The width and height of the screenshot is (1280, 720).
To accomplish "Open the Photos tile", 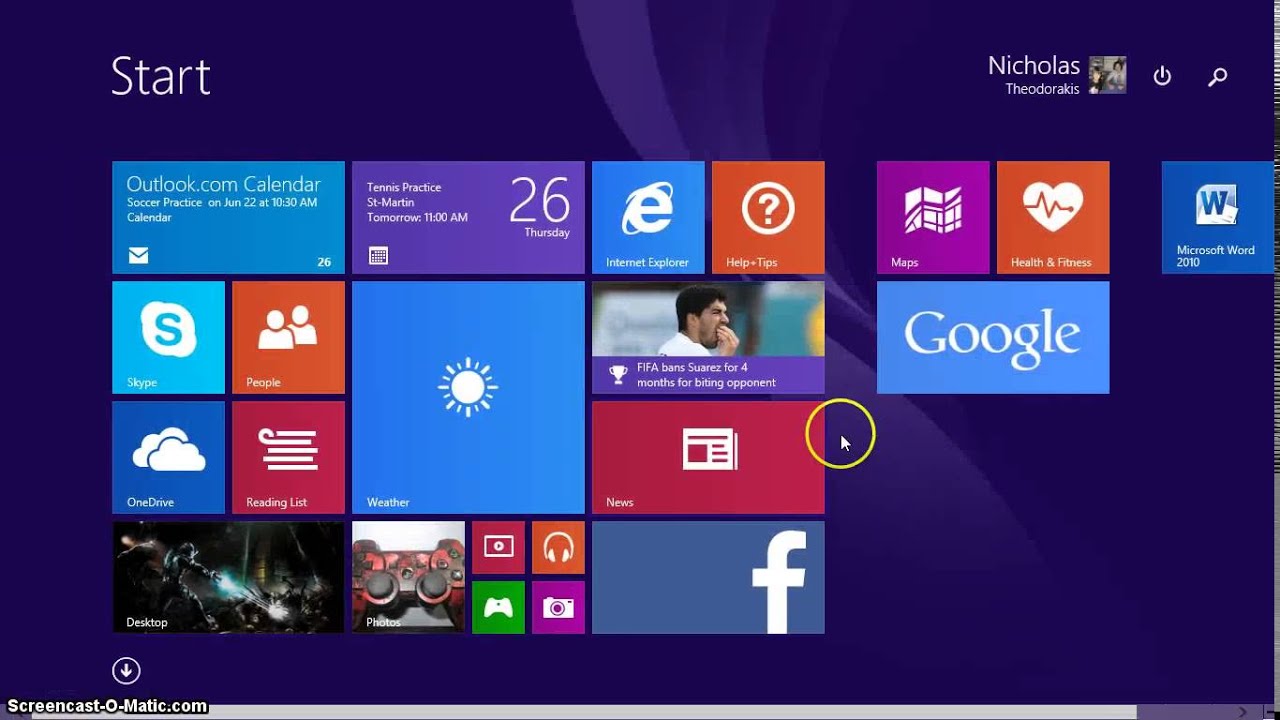I will tap(408, 577).
